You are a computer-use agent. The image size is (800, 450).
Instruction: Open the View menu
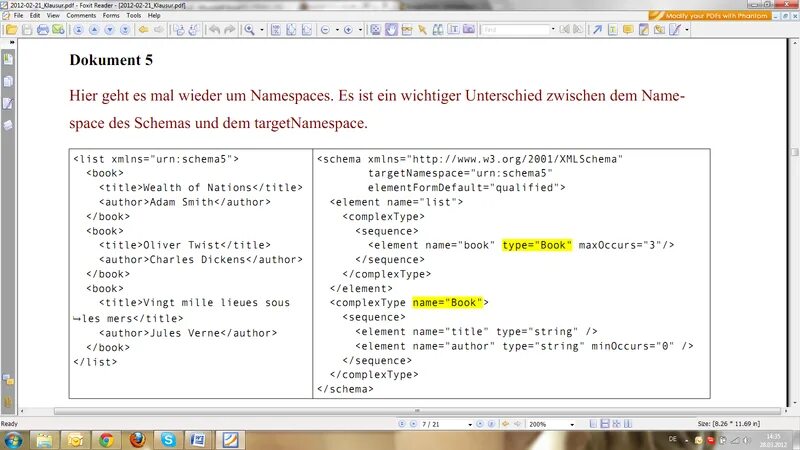53,16
